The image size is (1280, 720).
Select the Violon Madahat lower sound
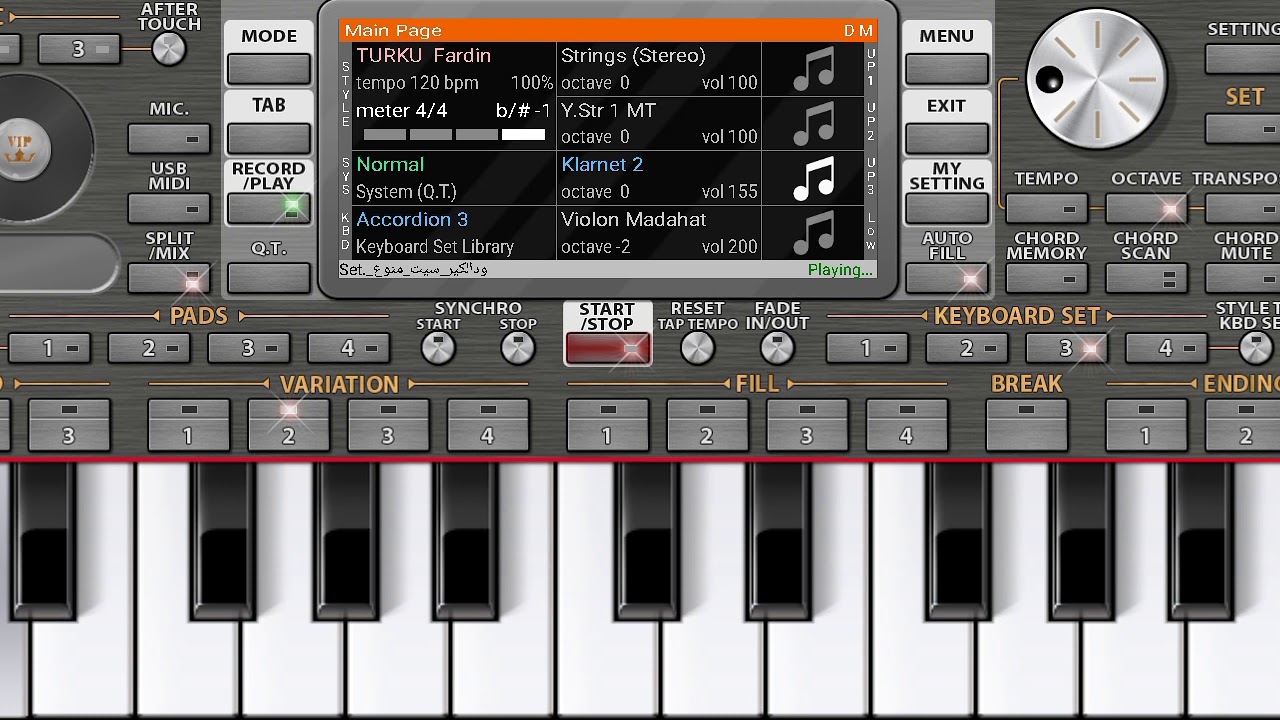tap(659, 233)
